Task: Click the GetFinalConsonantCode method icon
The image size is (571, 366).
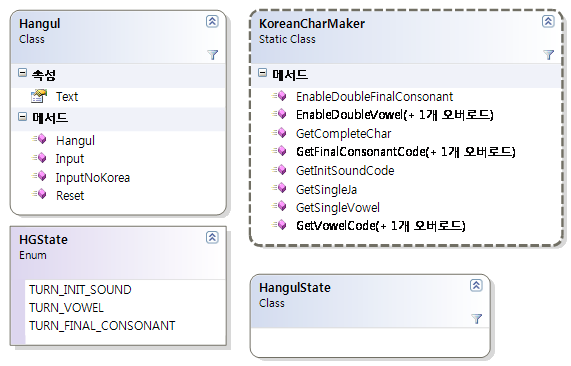Action: click(279, 150)
